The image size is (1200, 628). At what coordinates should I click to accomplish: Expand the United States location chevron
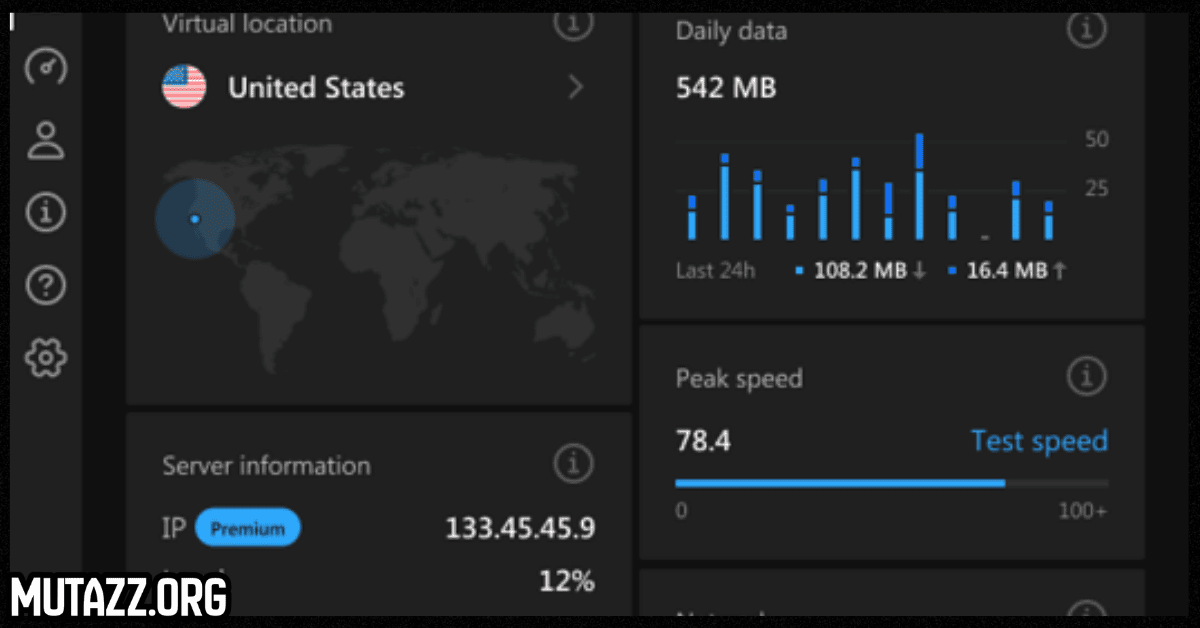(x=575, y=88)
